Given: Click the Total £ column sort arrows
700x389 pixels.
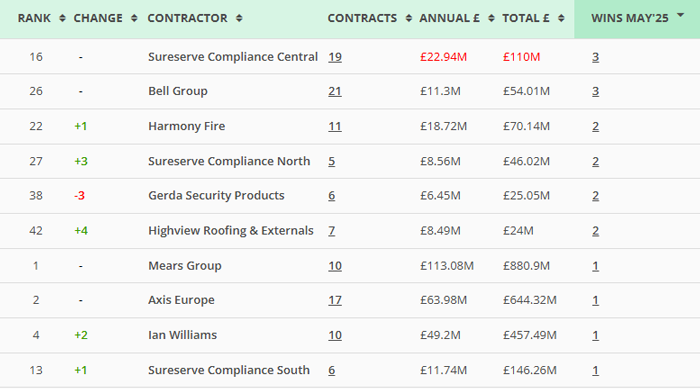Looking at the screenshot, I should (561, 18).
